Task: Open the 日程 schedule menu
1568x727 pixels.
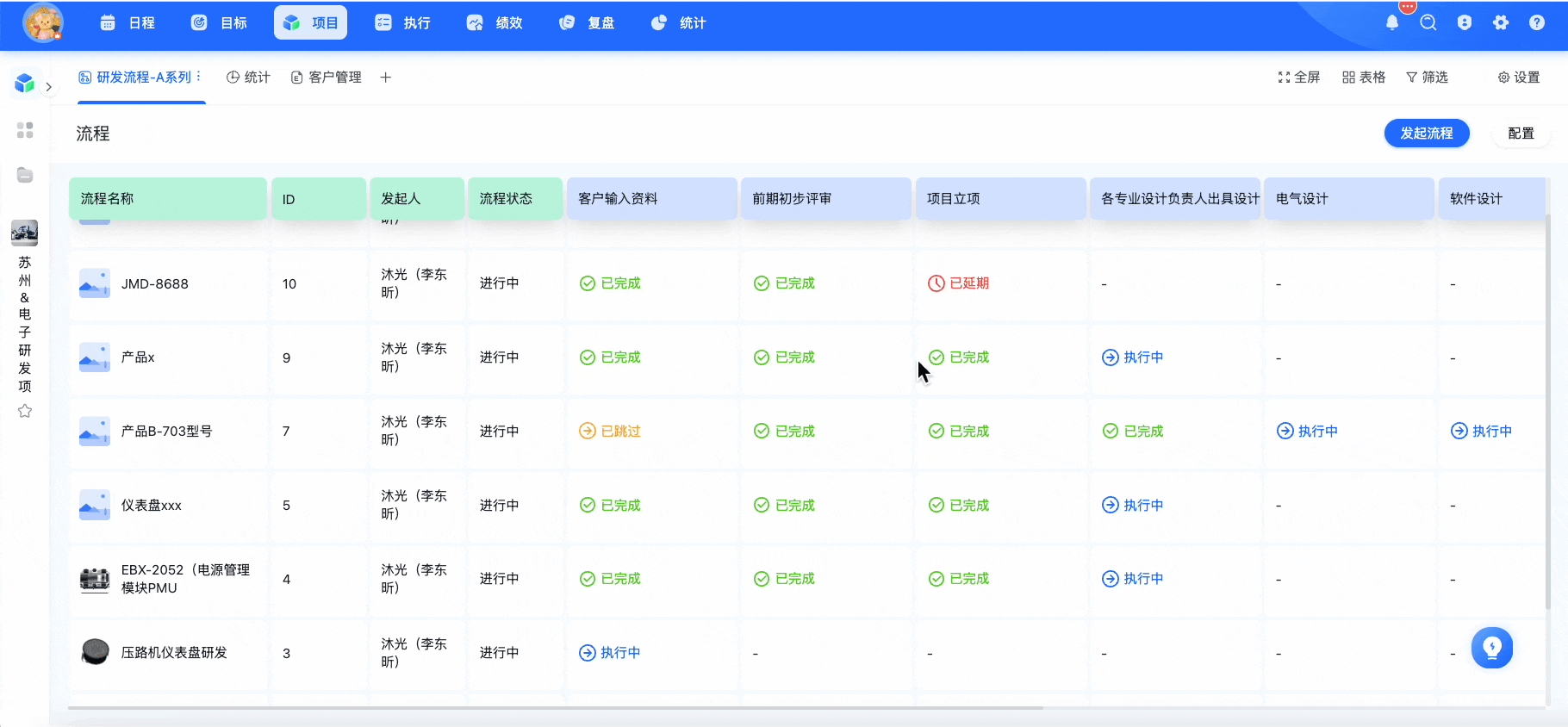Action: pos(128,23)
